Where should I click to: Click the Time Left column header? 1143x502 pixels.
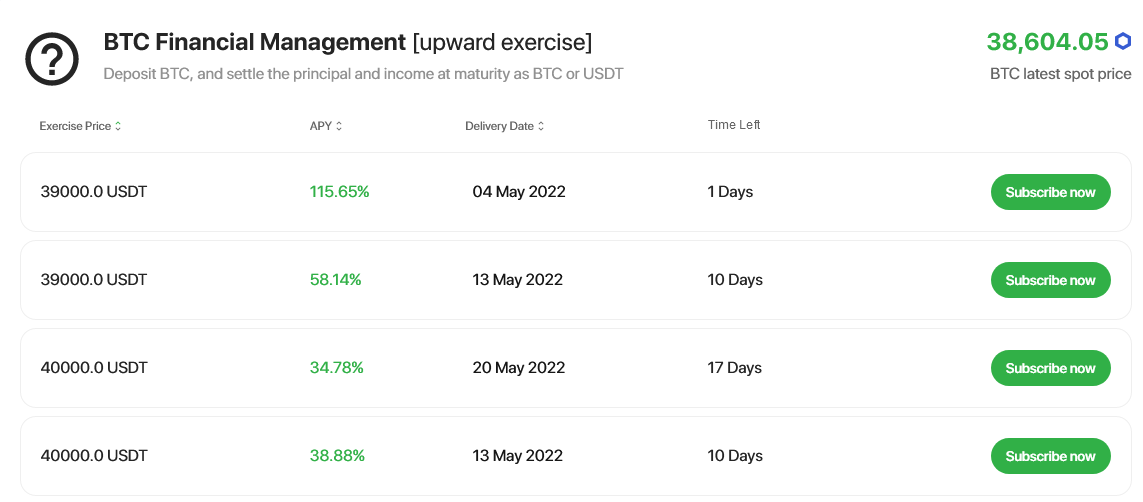734,125
